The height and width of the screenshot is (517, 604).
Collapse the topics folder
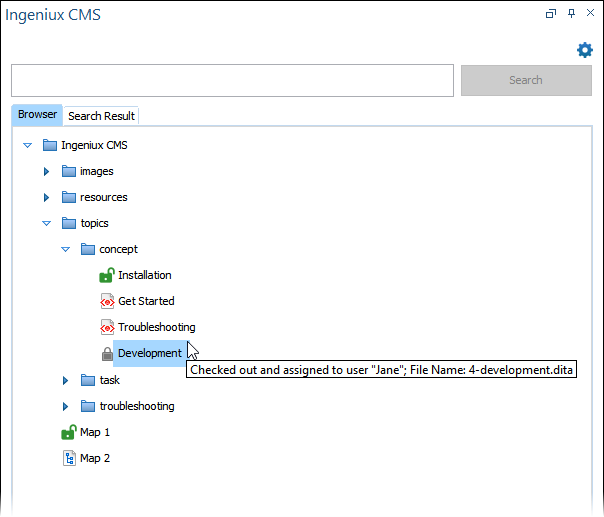46,223
